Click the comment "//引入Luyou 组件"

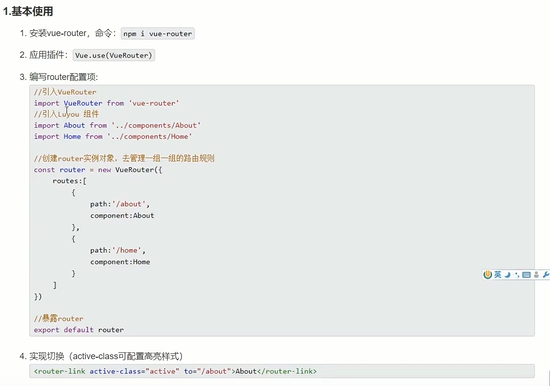[66, 114]
